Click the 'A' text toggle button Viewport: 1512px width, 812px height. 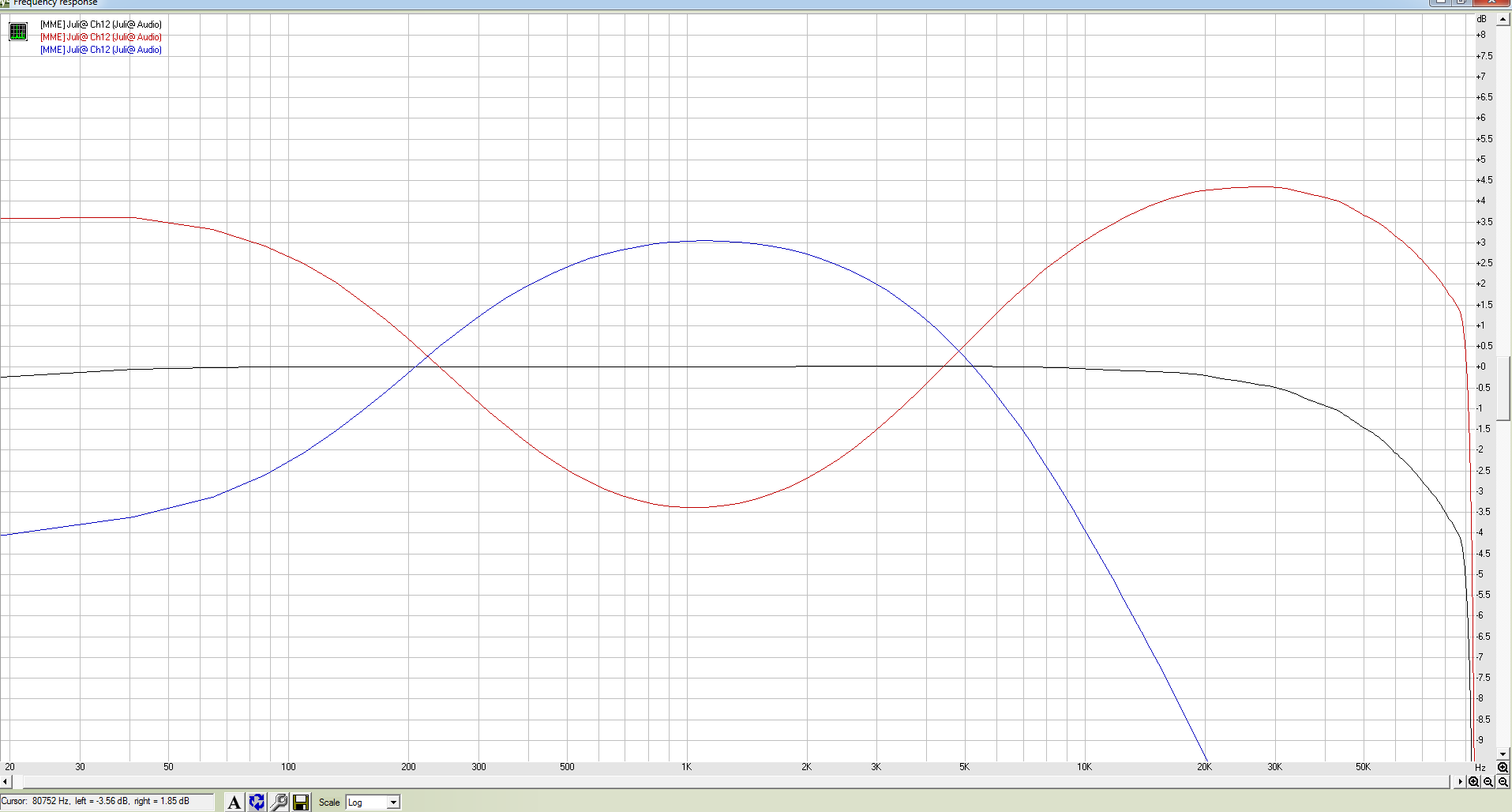pos(234,803)
